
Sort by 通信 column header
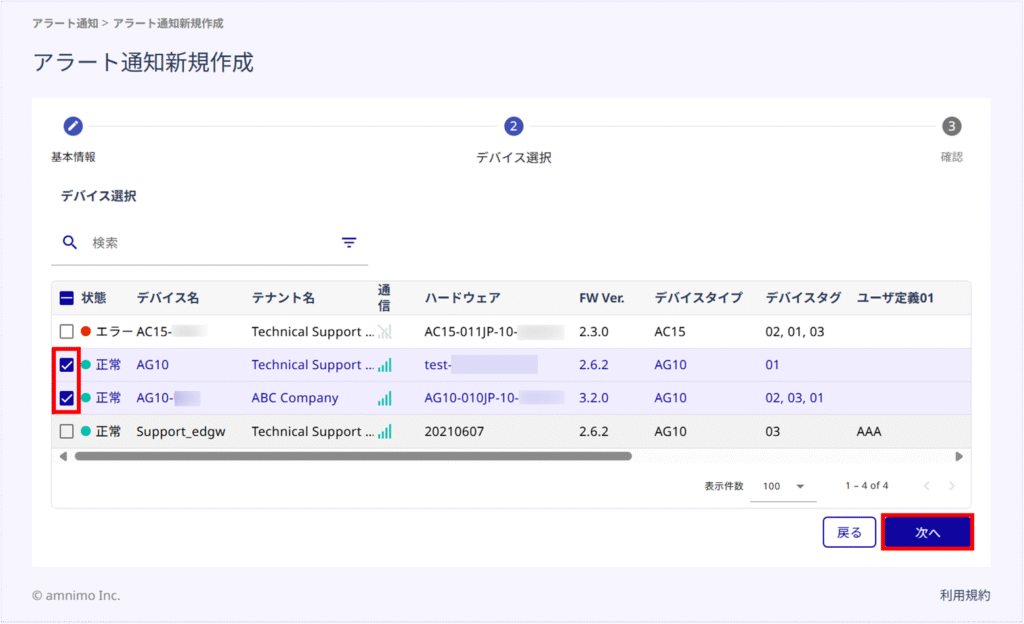click(384, 298)
